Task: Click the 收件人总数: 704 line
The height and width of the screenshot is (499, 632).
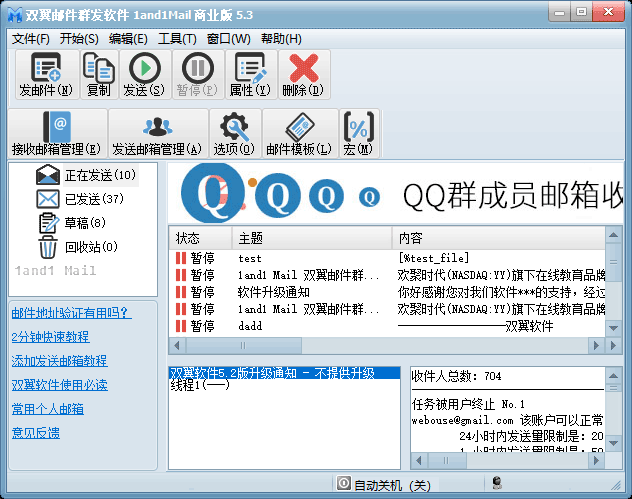Action: click(x=456, y=376)
